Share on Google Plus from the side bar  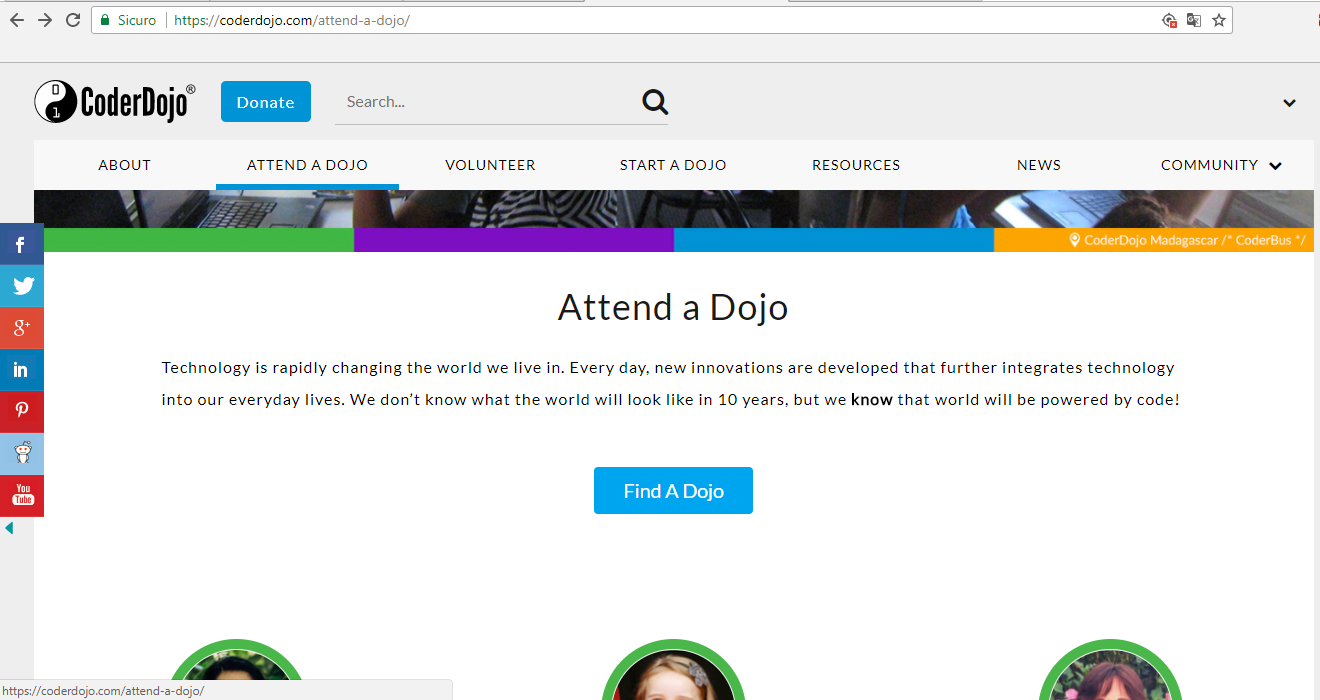tap(21, 328)
